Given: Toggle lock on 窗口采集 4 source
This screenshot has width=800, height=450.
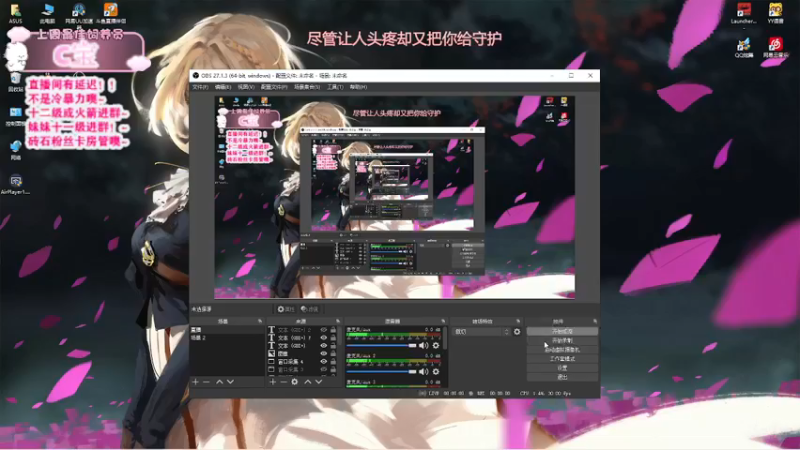Looking at the screenshot, I should pyautogui.click(x=333, y=361).
